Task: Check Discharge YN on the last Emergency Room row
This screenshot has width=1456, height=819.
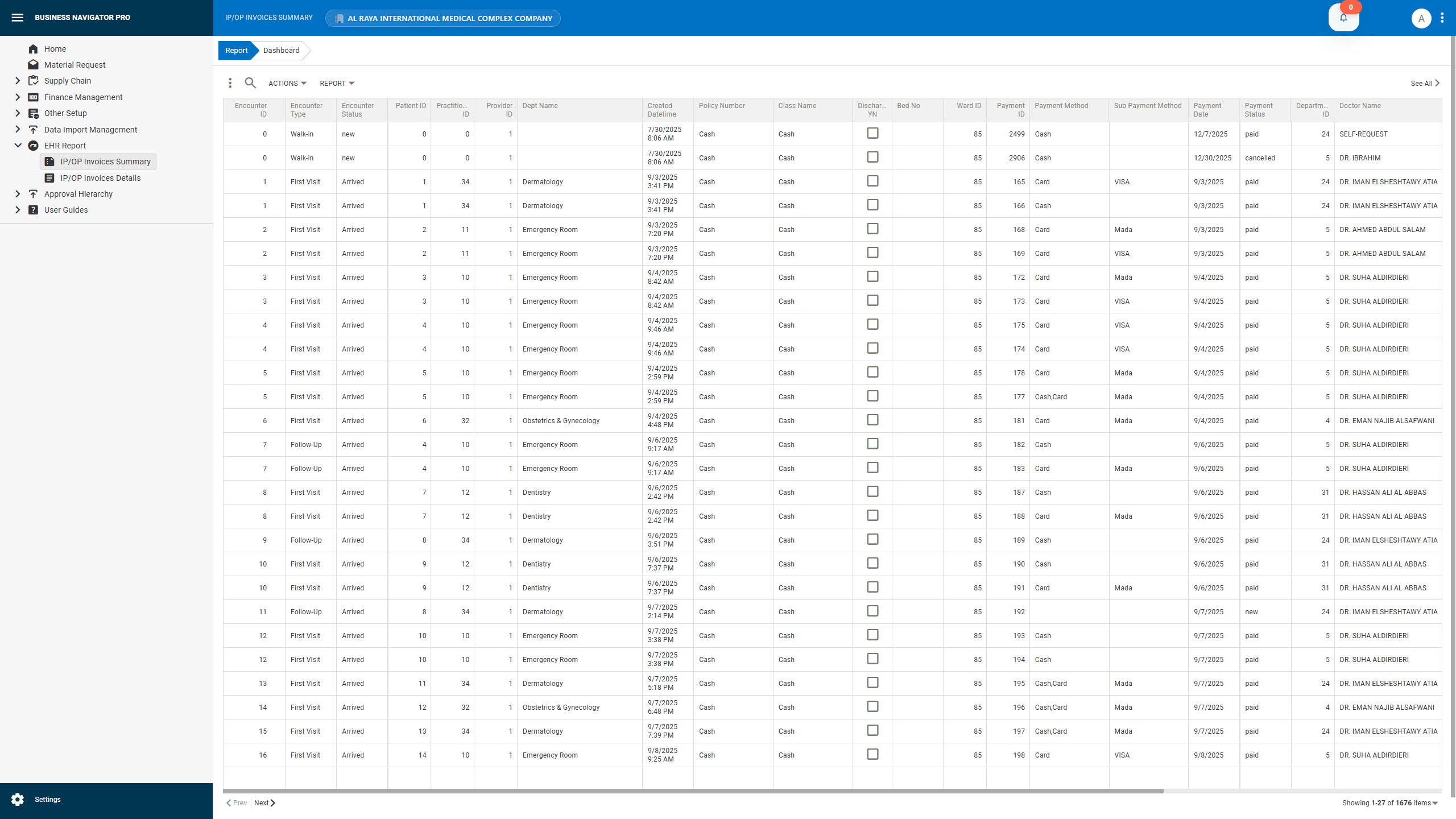Action: coord(873,754)
